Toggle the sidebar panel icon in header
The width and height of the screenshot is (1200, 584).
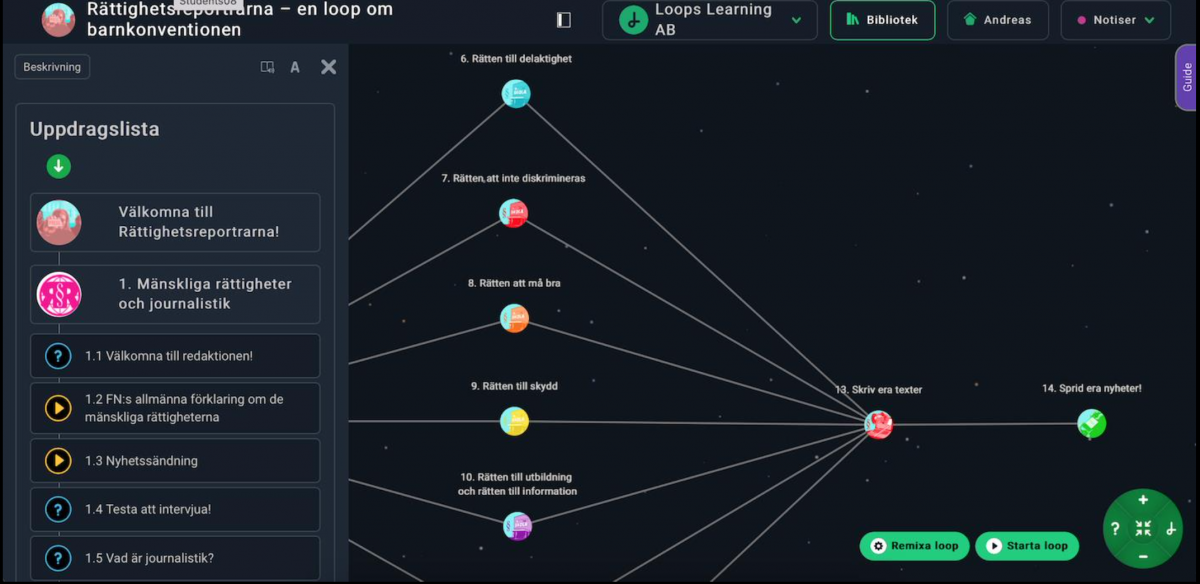564,20
